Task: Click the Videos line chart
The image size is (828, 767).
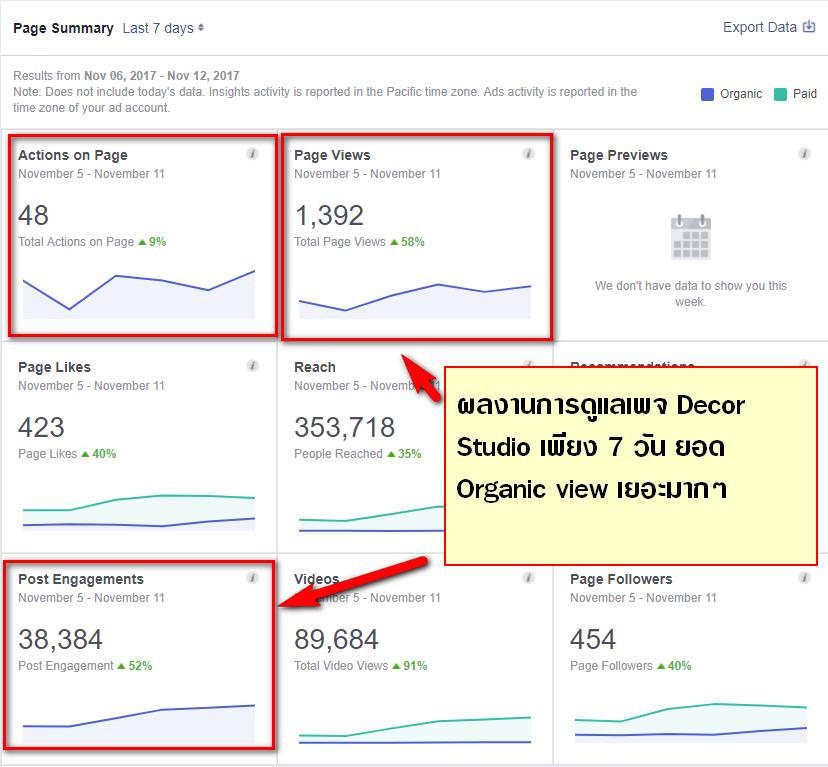Action: pyautogui.click(x=415, y=729)
